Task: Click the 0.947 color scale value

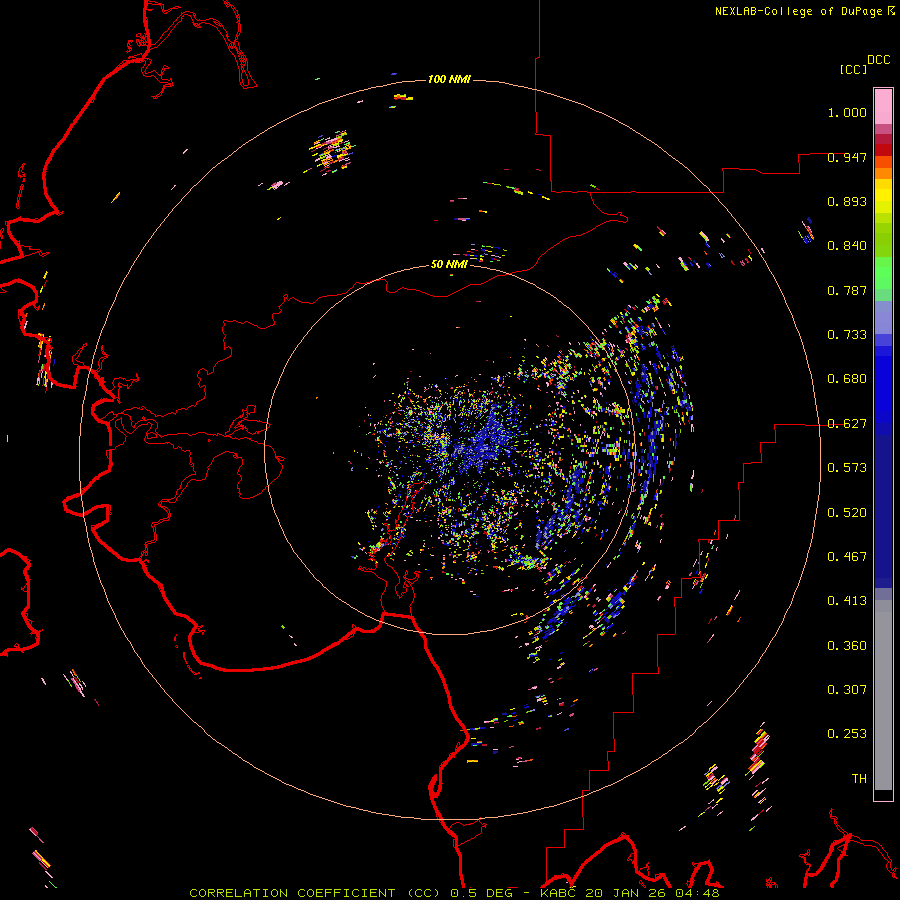Action: pos(847,157)
